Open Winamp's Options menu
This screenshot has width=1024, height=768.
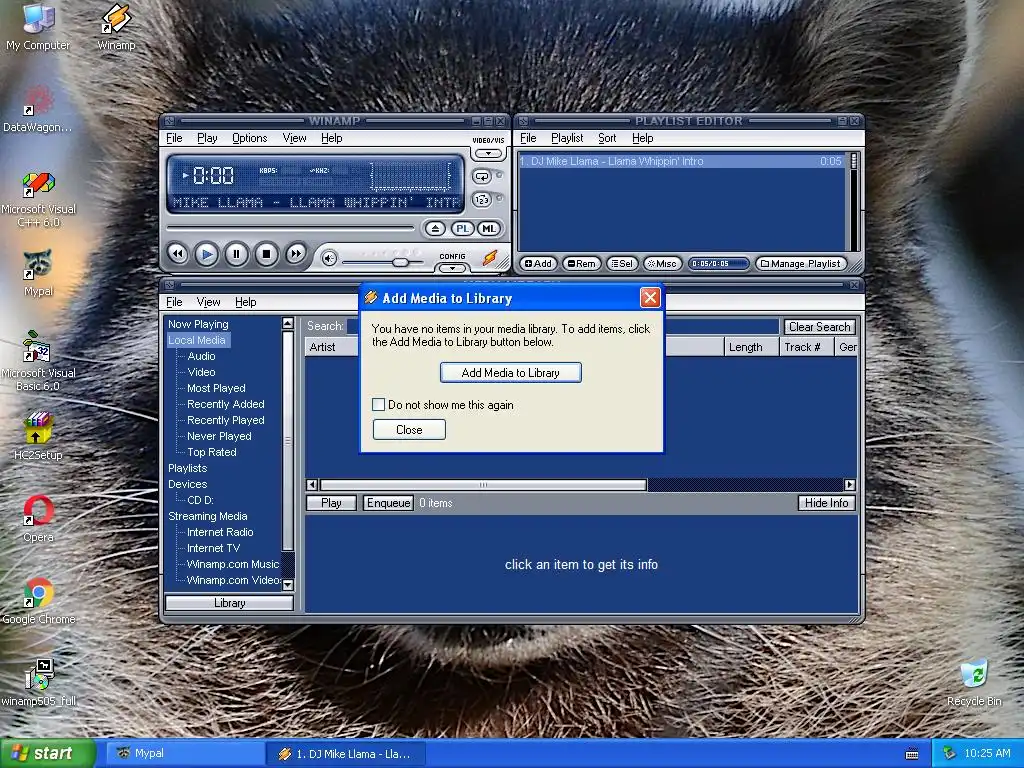[249, 138]
